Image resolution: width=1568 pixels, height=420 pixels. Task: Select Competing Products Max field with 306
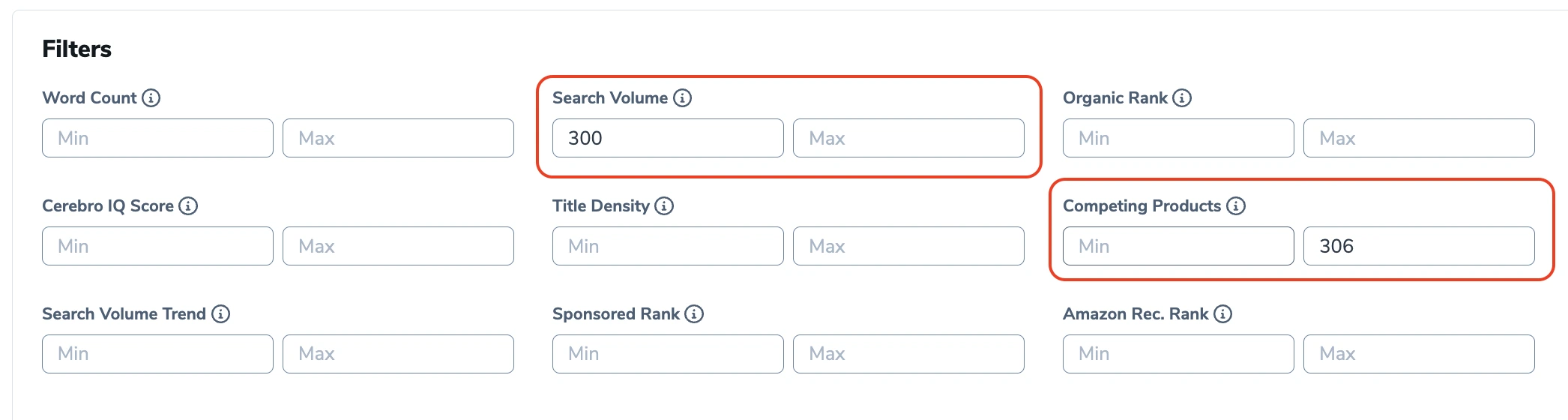click(1419, 246)
